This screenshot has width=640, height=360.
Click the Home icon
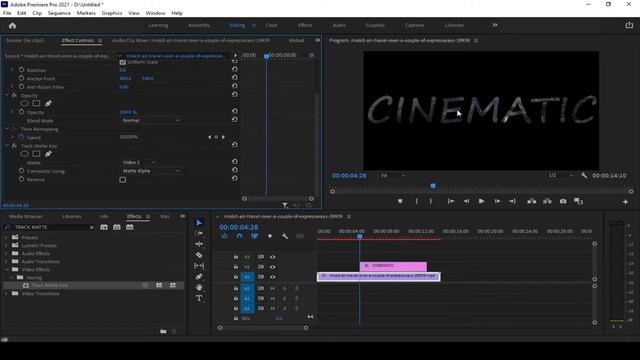pyautogui.click(x=12, y=25)
